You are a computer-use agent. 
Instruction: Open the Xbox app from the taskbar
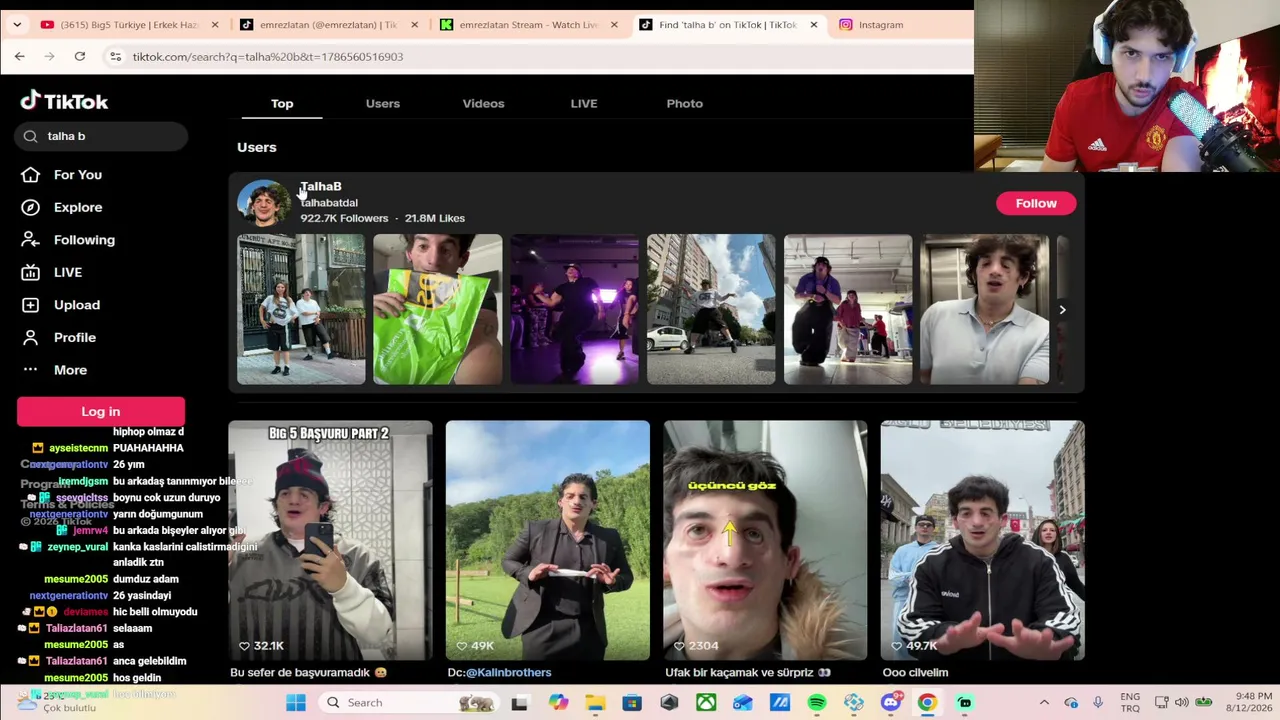706,703
